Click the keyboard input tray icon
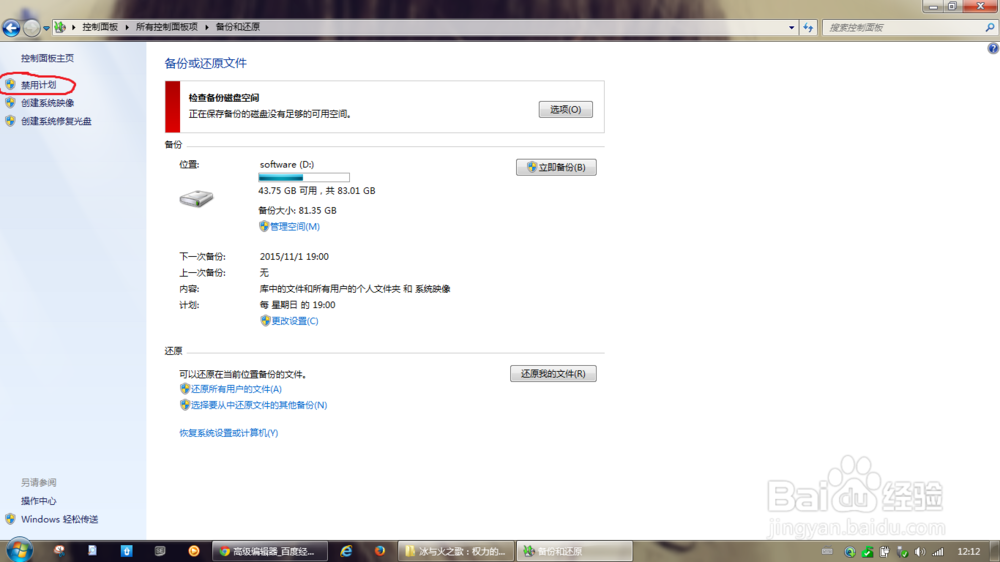 click(x=827, y=552)
